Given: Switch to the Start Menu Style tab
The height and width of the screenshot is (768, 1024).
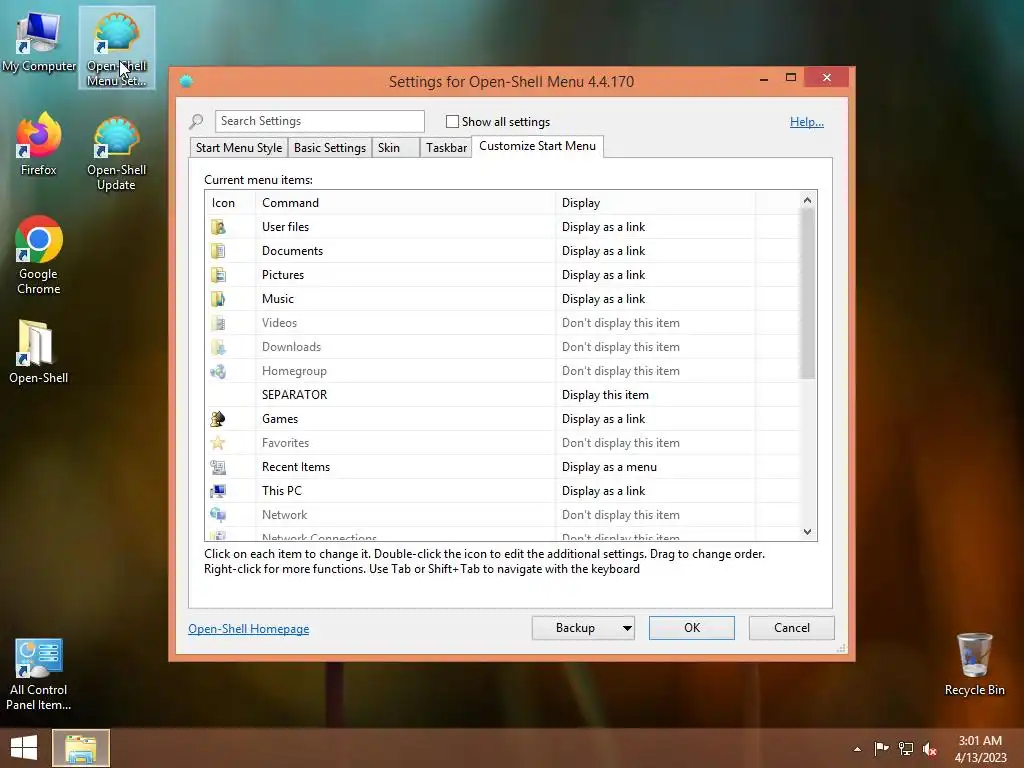Looking at the screenshot, I should (x=239, y=148).
